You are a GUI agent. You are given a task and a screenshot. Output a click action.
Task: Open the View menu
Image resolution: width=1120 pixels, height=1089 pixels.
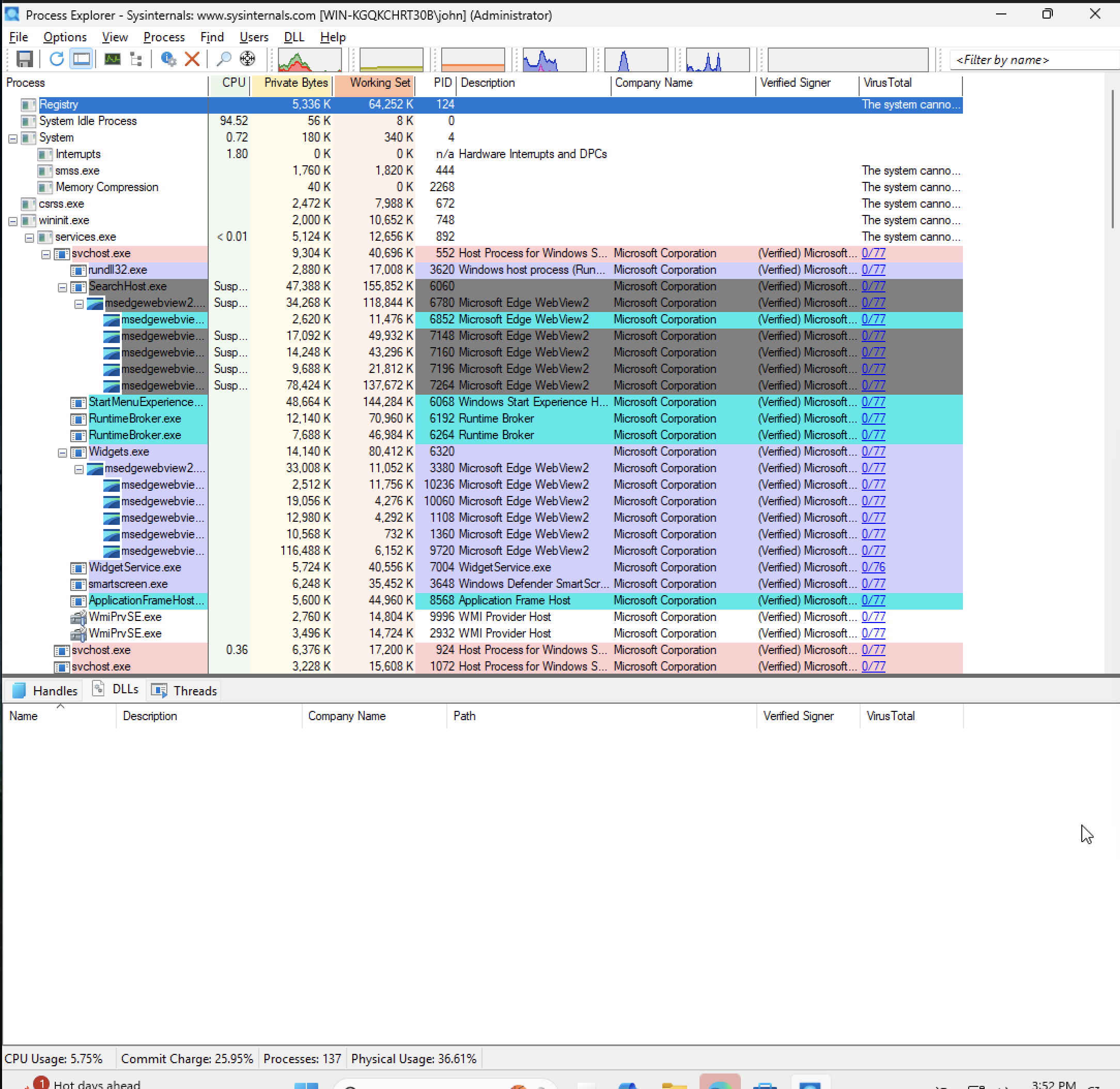tap(114, 37)
